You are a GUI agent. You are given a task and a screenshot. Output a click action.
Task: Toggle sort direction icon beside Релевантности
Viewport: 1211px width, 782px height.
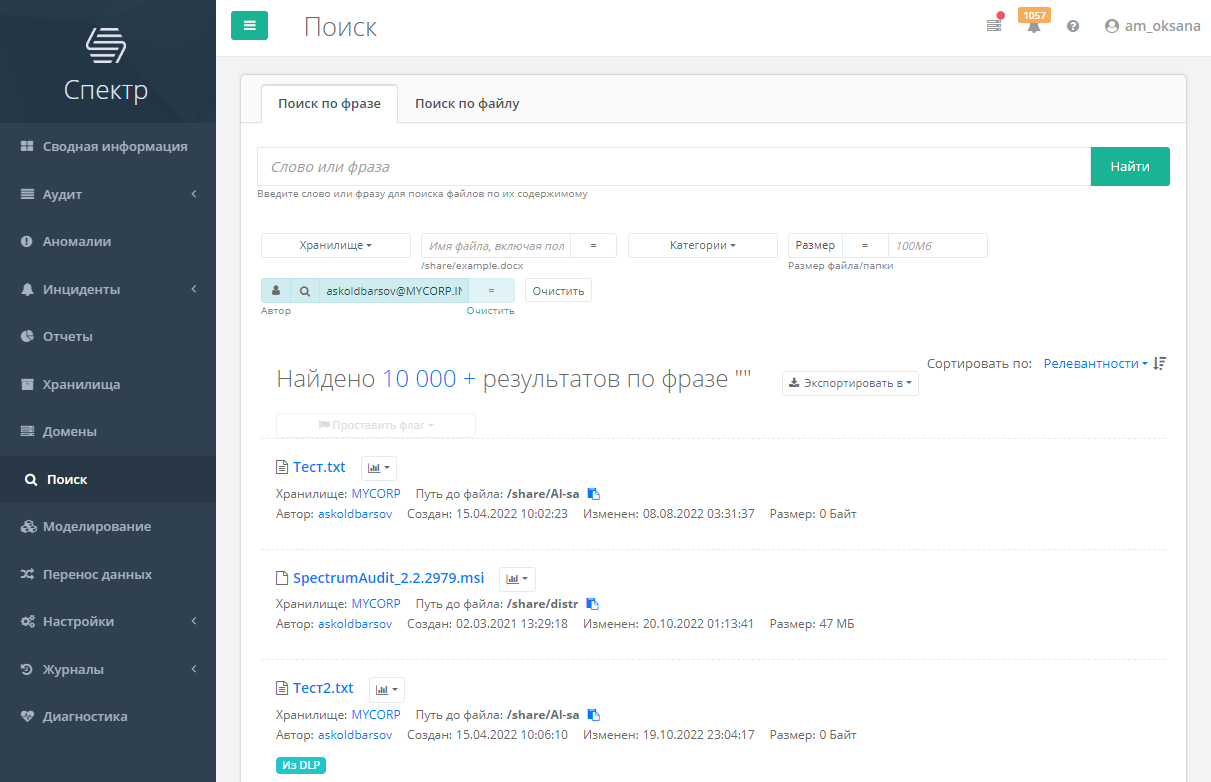pyautogui.click(x=1160, y=364)
